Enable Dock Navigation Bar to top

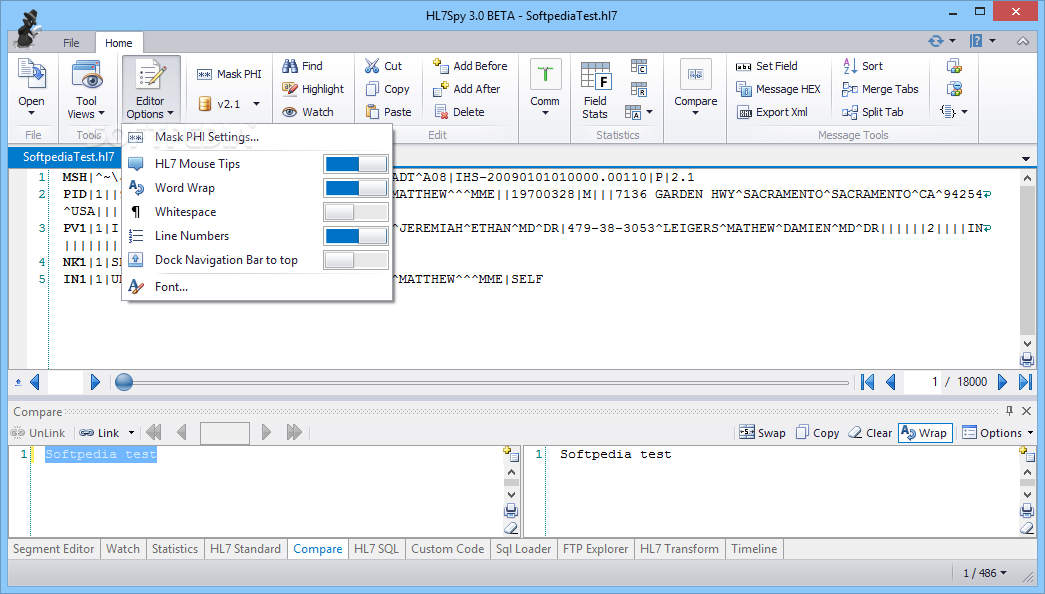click(x=356, y=260)
